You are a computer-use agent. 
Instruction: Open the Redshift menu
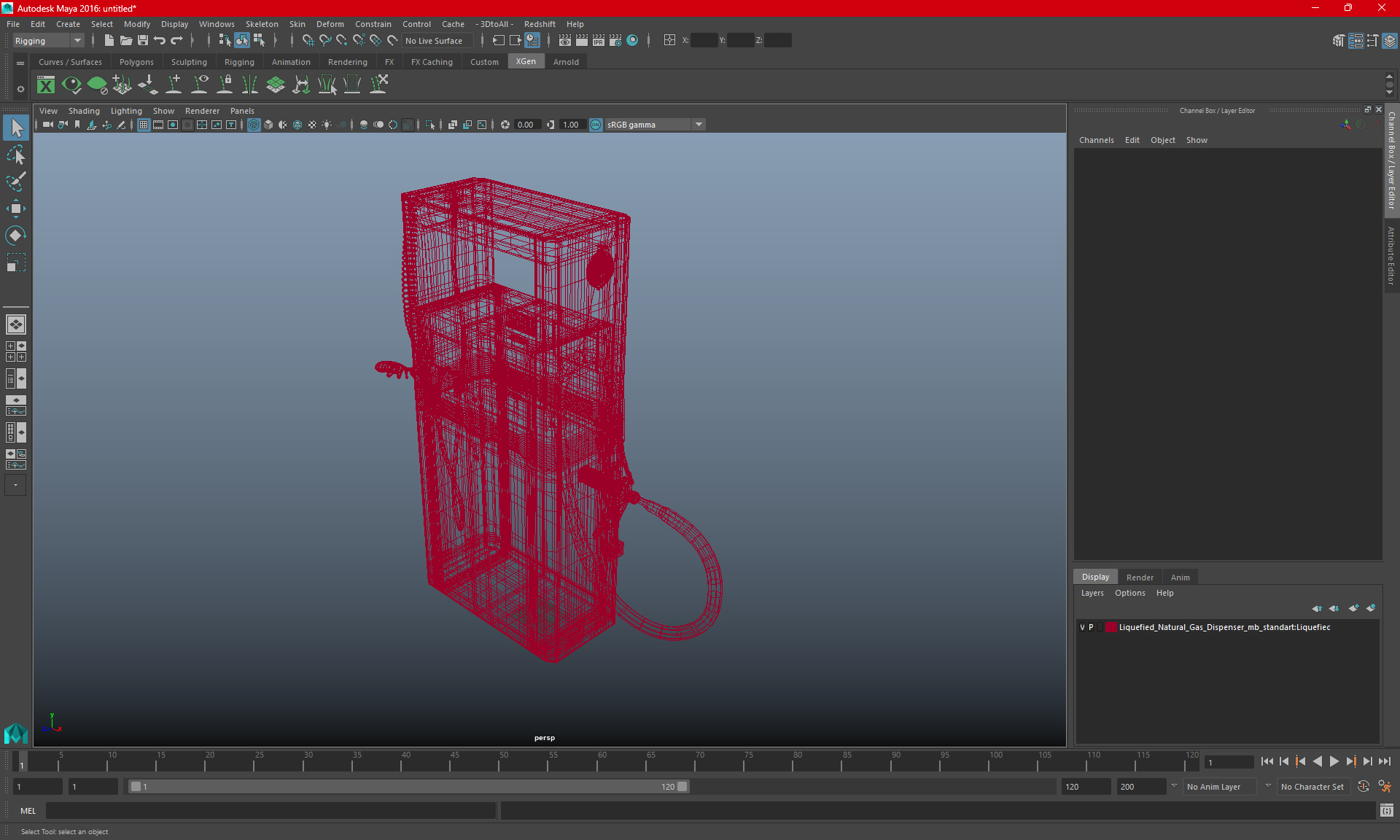click(540, 24)
